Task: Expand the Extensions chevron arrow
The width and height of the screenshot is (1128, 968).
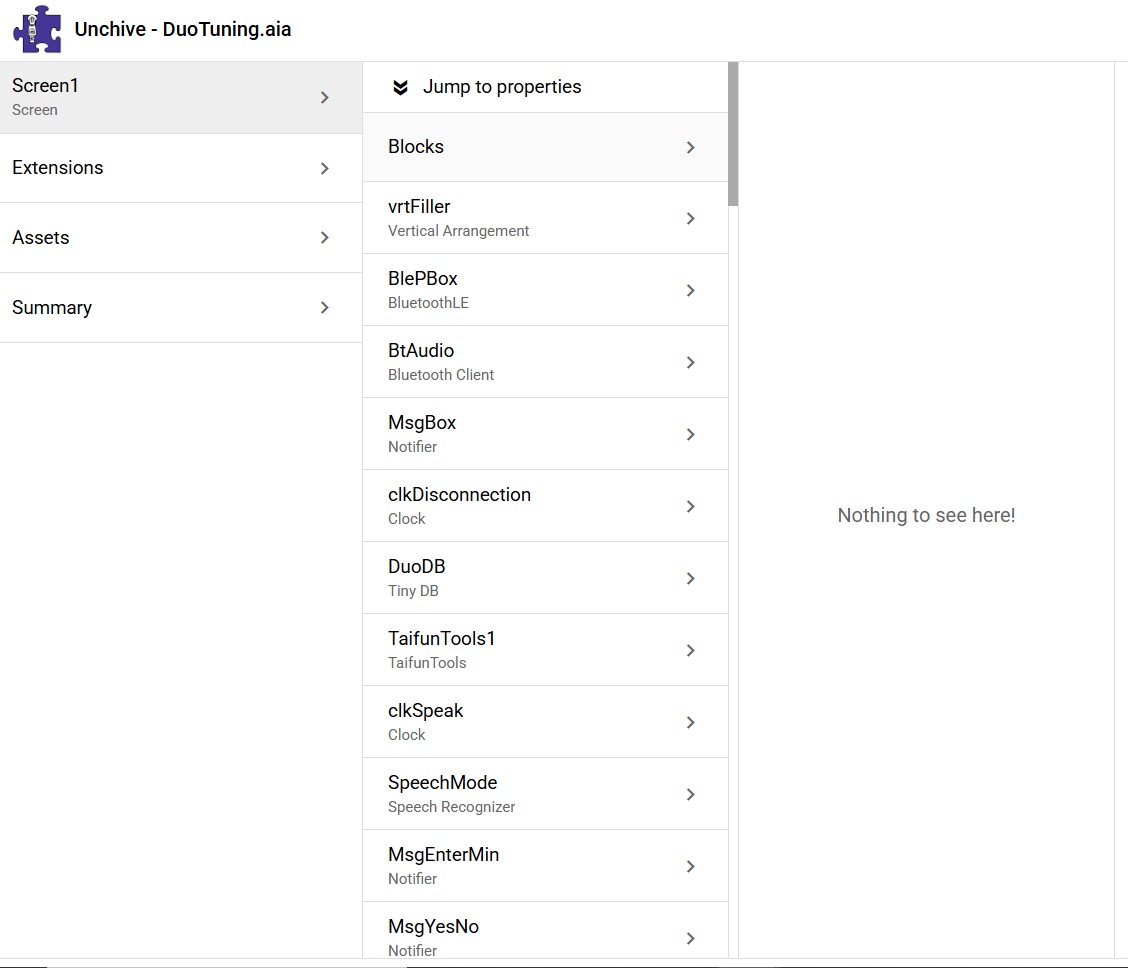Action: (325, 168)
